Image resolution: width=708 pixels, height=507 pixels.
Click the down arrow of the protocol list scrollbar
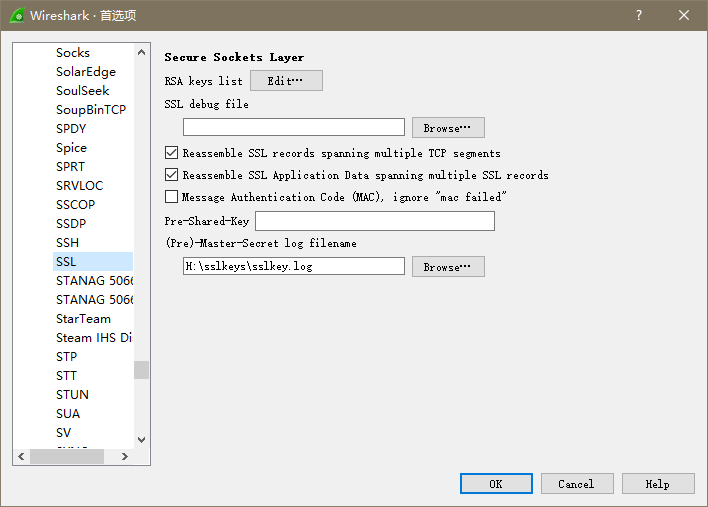(x=141, y=438)
